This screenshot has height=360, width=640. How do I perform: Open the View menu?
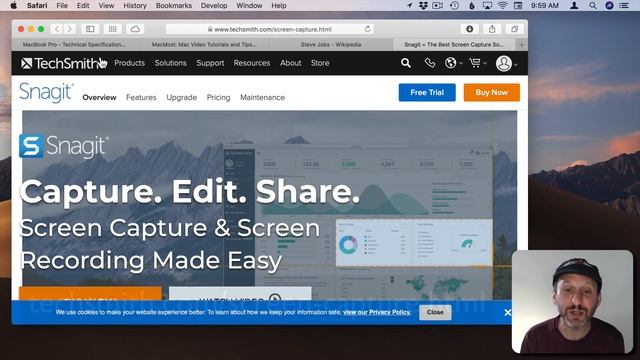106,5
